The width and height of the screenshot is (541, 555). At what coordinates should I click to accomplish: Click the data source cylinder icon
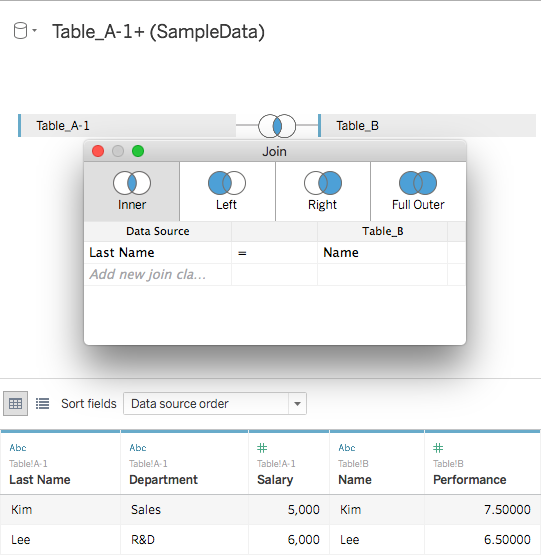[20, 31]
